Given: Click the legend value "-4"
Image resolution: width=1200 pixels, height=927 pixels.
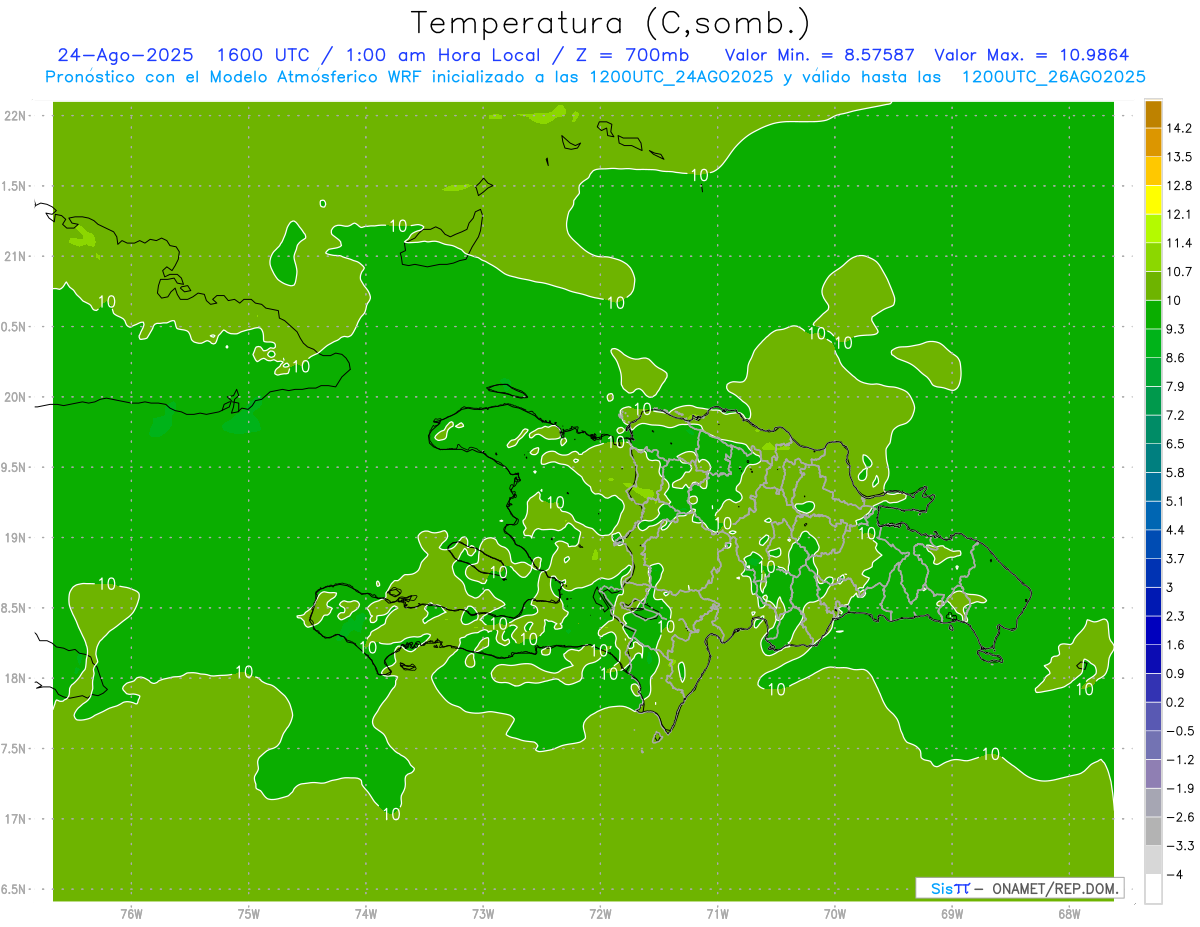Looking at the screenshot, I should pyautogui.click(x=1174, y=874).
